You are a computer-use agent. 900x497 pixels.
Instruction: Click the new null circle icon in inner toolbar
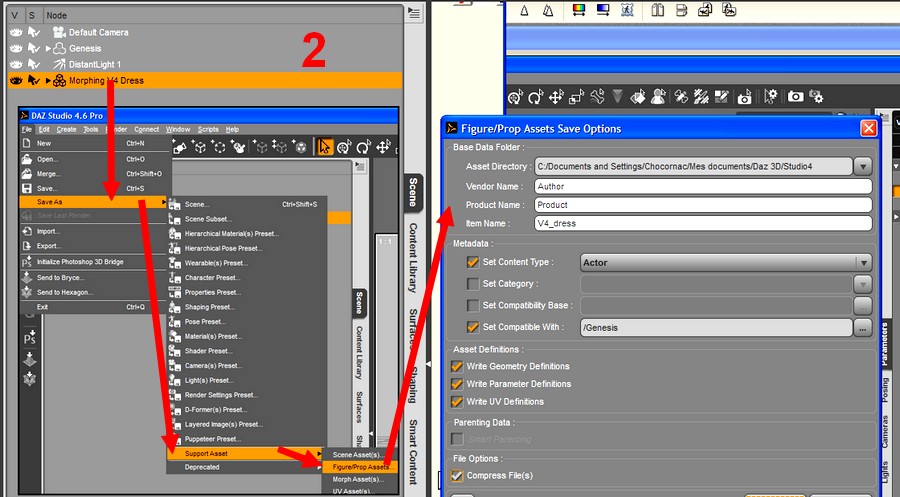[219, 147]
